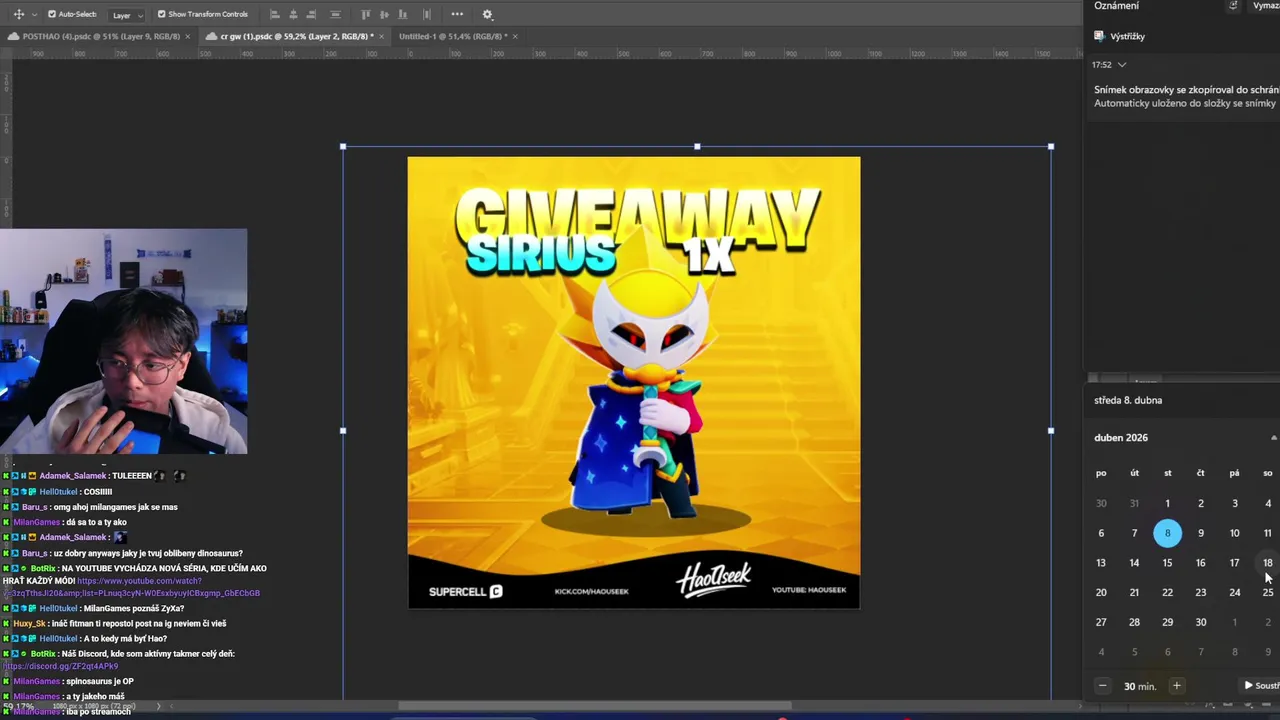Select day 24 in calendar
Image resolution: width=1280 pixels, height=720 pixels.
tap(1235, 593)
